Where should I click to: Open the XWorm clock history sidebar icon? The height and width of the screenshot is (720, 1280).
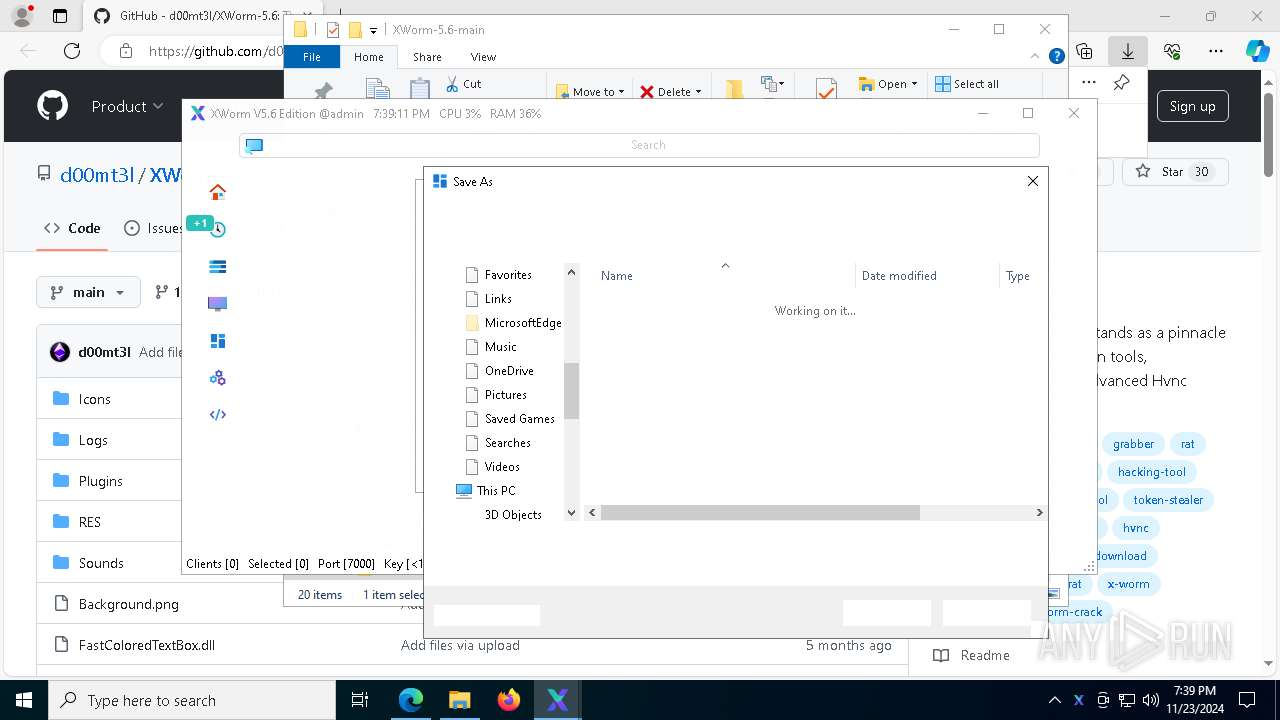217,229
